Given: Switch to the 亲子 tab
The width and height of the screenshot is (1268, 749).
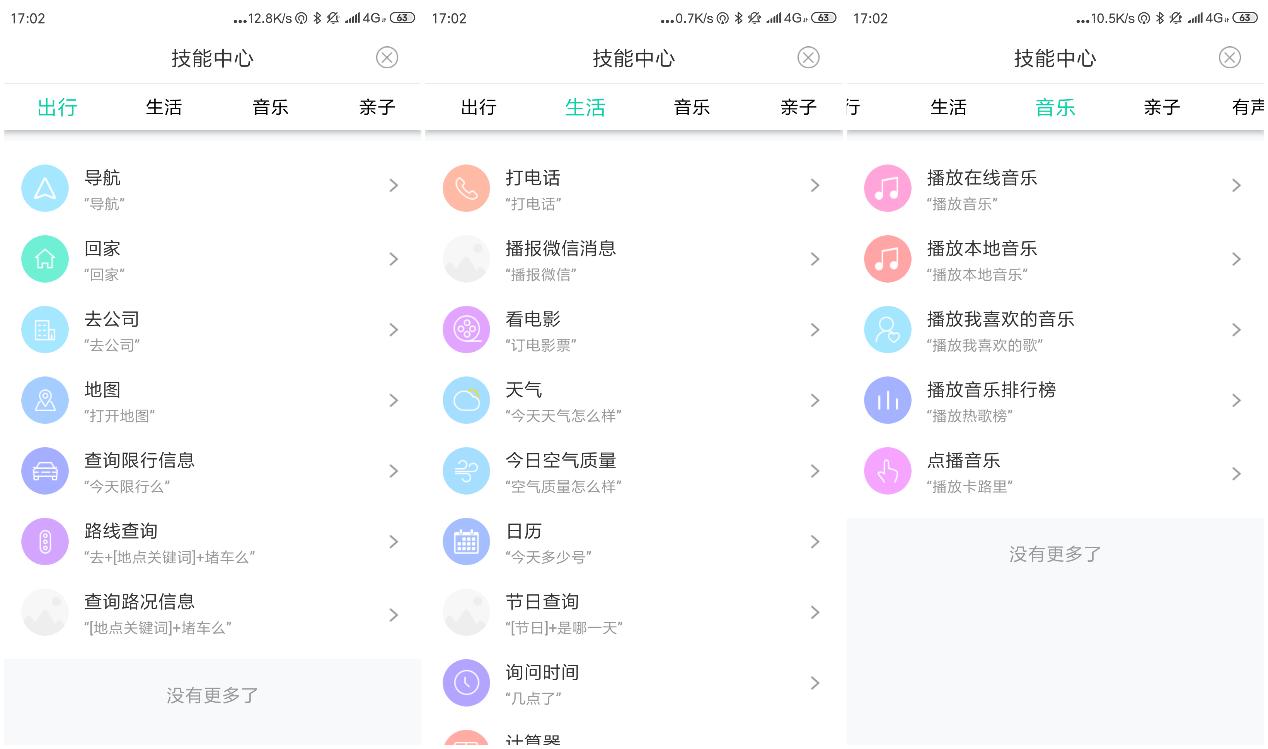Looking at the screenshot, I should point(1161,107).
